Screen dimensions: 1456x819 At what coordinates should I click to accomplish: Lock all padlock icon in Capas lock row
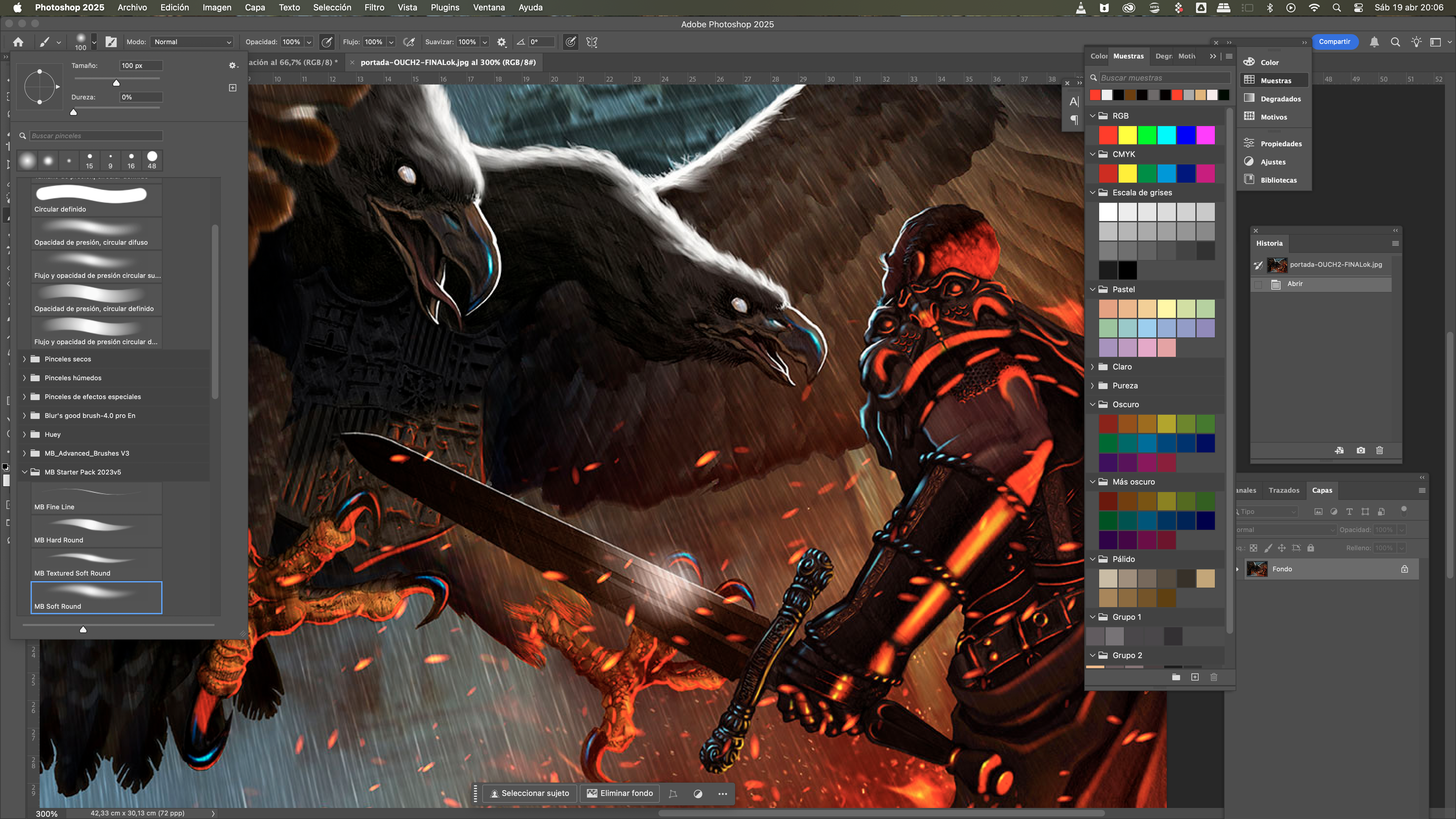click(x=1310, y=547)
